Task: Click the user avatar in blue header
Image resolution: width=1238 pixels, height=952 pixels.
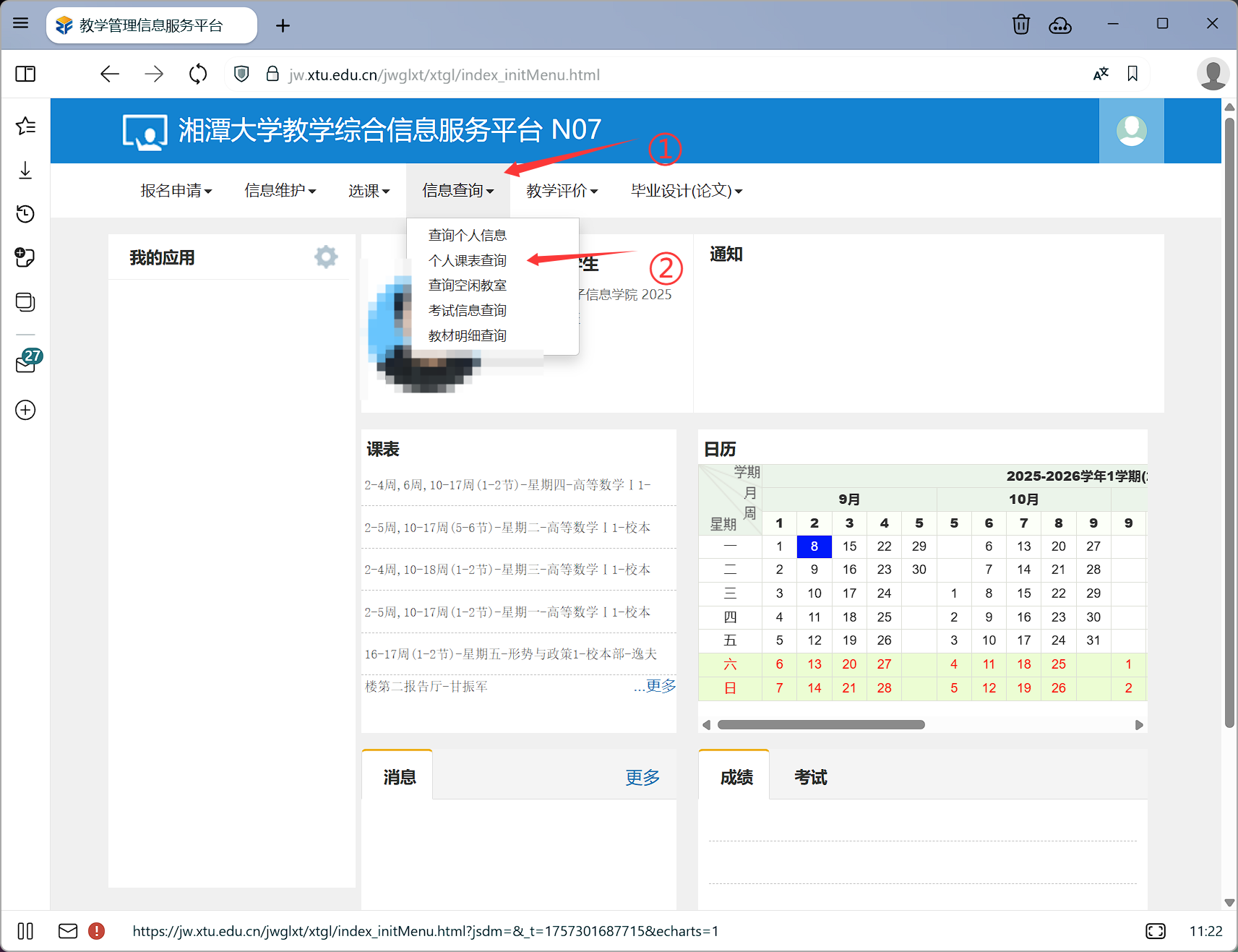Action: point(1131,131)
